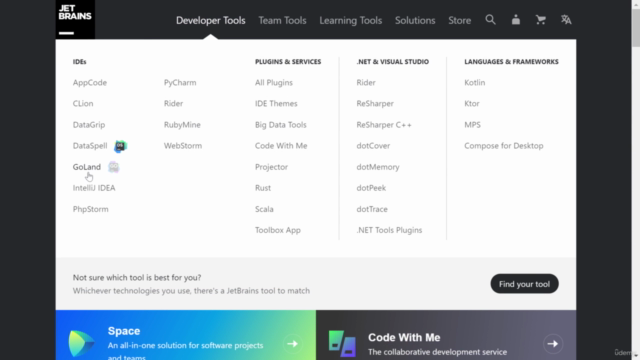
Task: Open the Developer Tools menu
Action: coord(211,20)
